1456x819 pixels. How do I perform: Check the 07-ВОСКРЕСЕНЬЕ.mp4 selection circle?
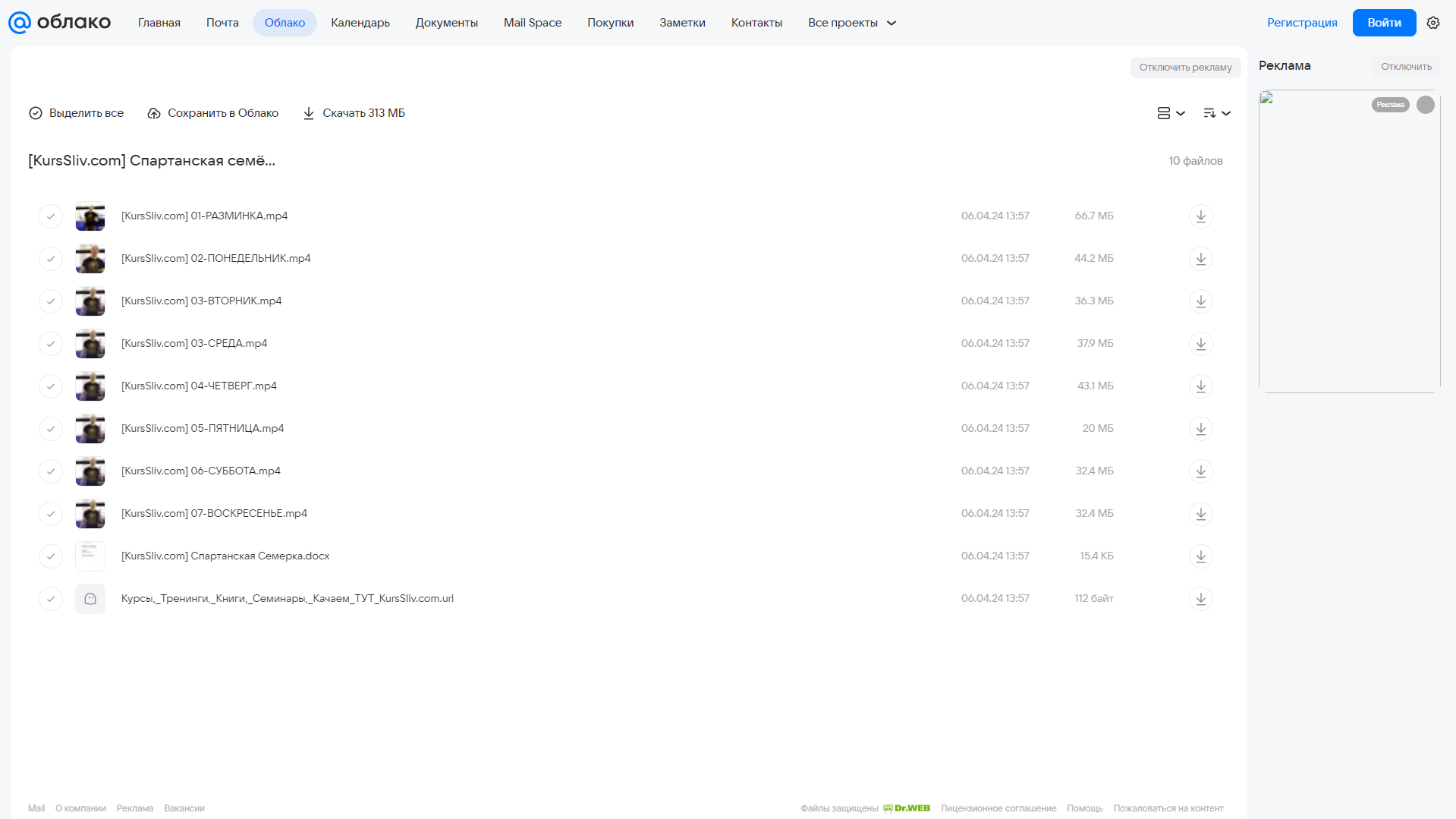[51, 514]
